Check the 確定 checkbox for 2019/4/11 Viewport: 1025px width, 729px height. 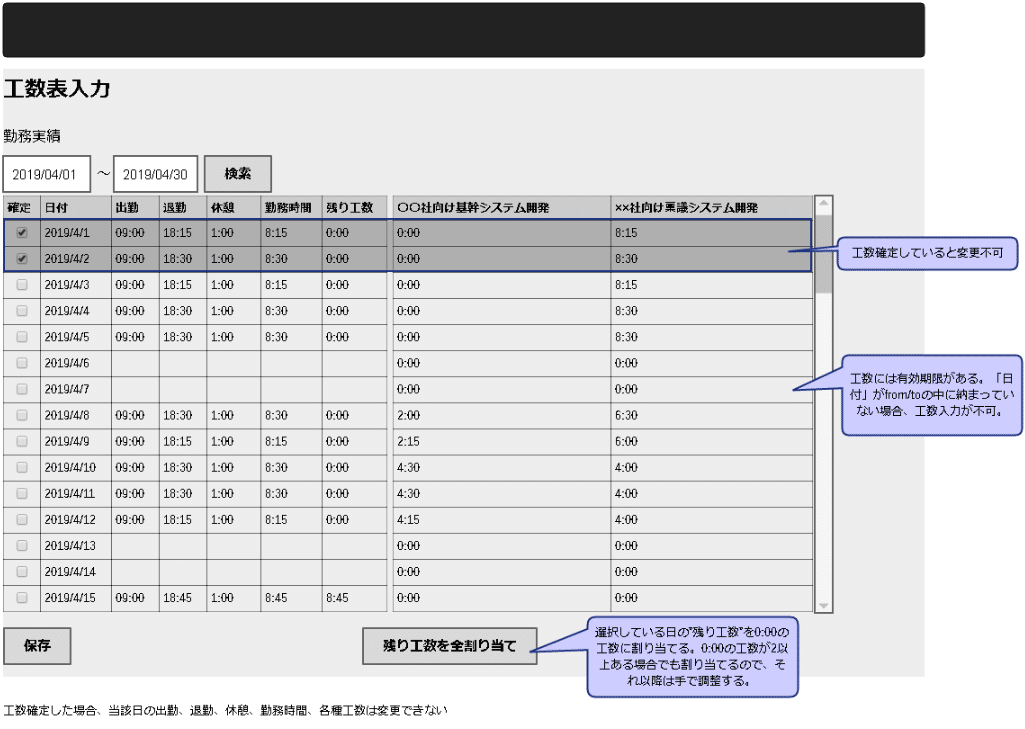(x=22, y=494)
